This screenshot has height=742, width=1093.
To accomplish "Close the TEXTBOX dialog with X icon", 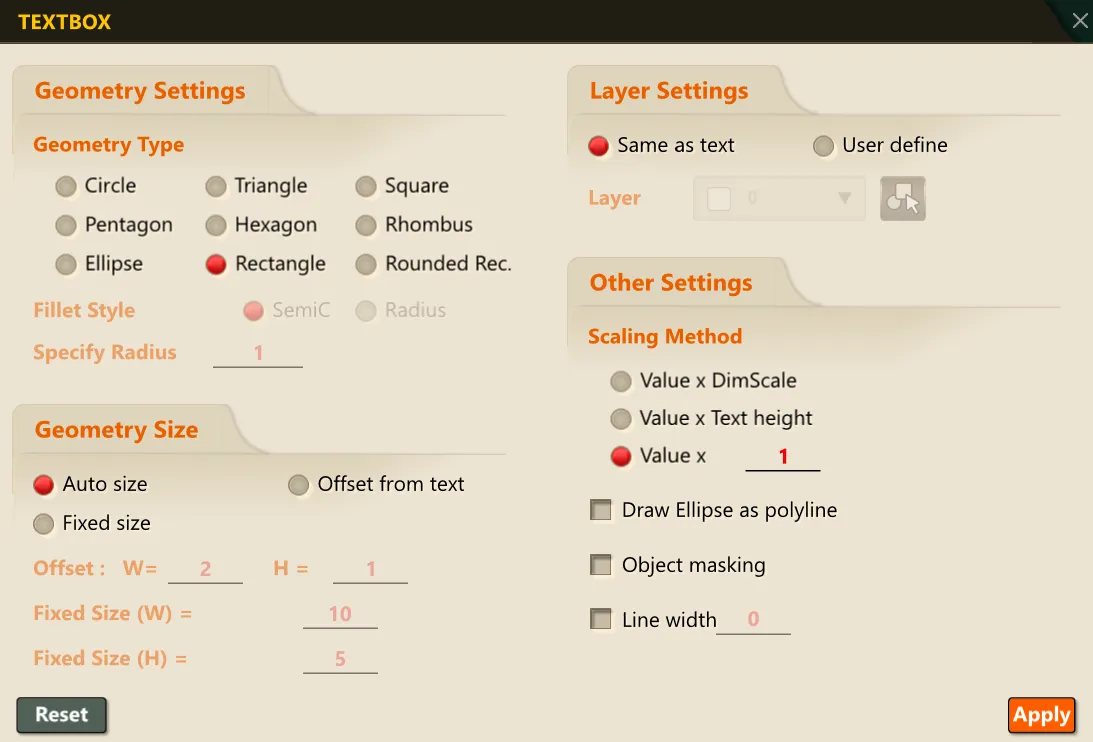I will pos(1080,21).
